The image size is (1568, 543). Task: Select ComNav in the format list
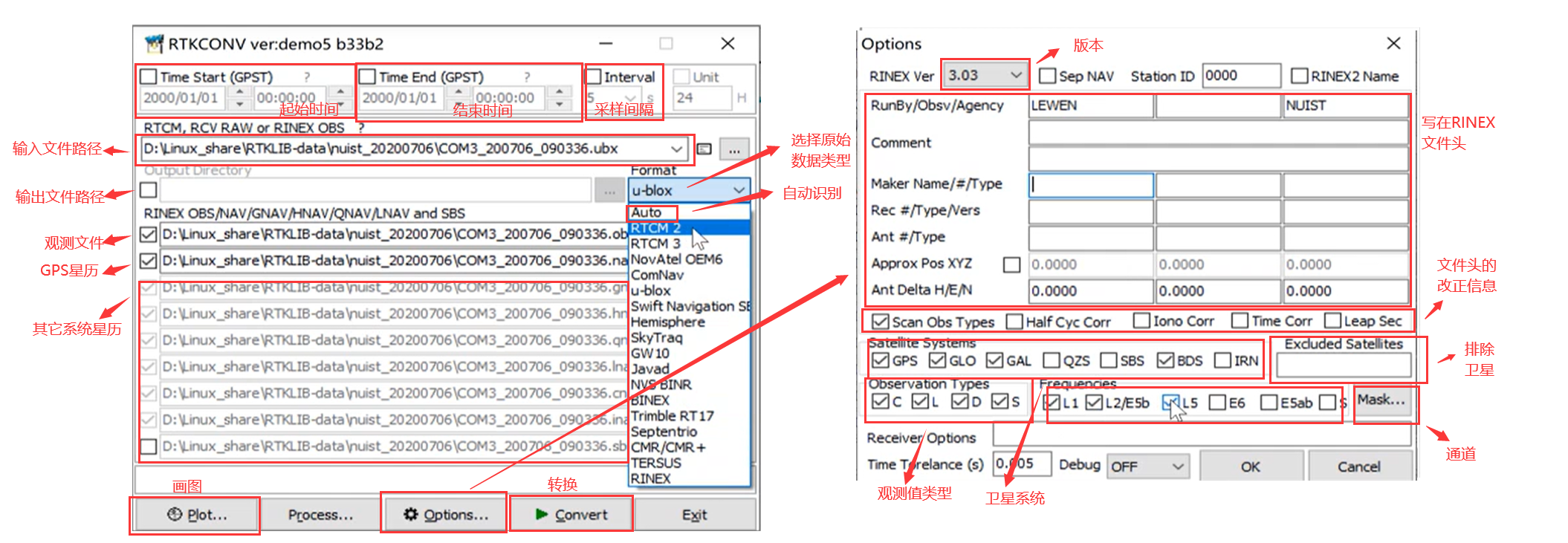point(657,275)
